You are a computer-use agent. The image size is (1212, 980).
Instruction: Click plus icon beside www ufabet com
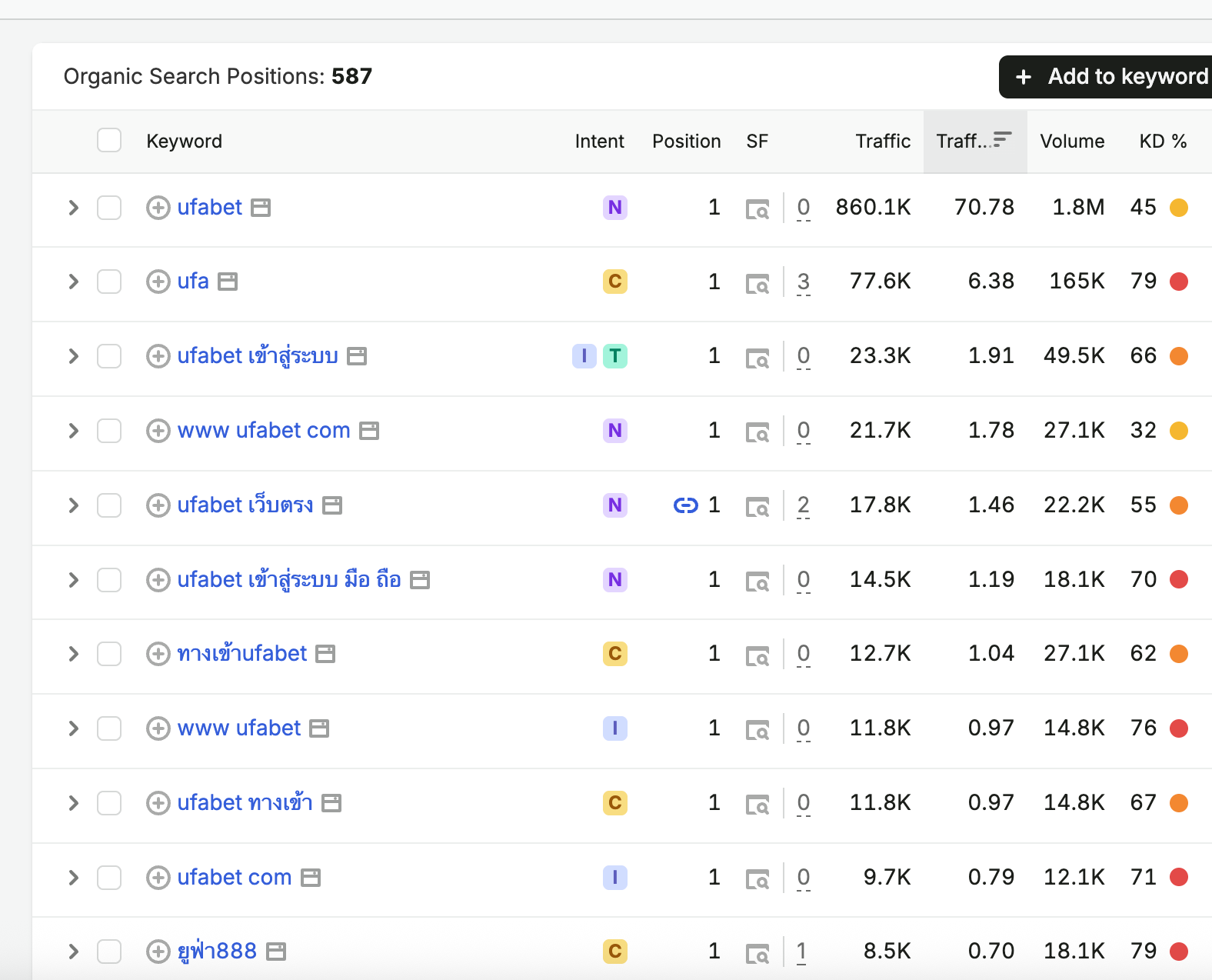click(x=158, y=431)
